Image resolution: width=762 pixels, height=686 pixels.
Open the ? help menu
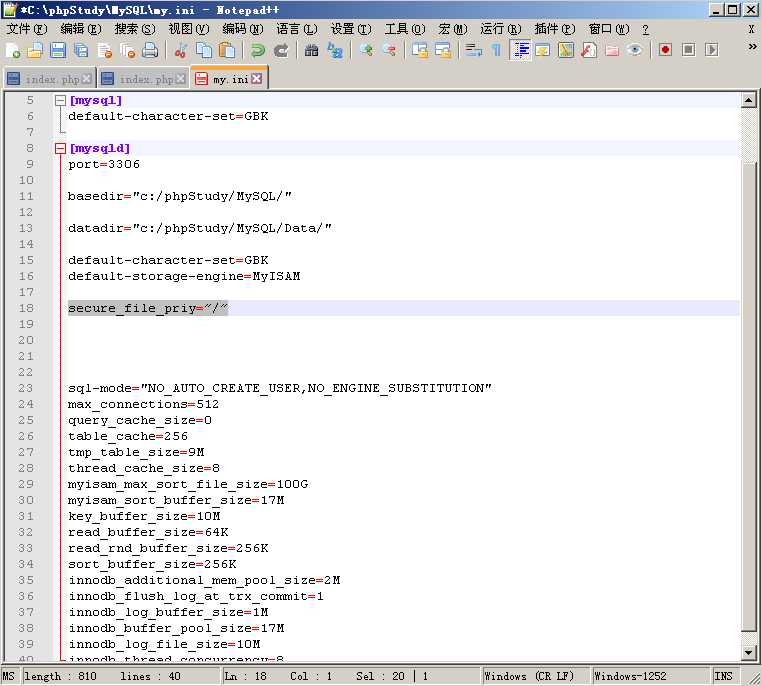pyautogui.click(x=645, y=30)
